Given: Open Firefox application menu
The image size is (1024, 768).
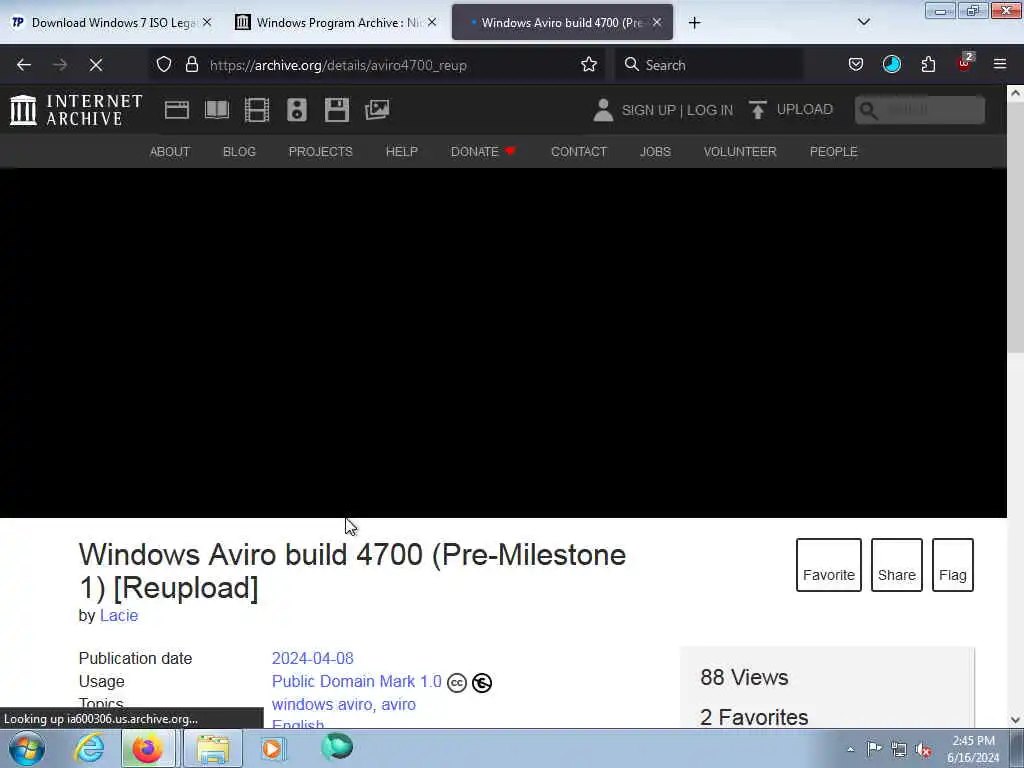Looking at the screenshot, I should (999, 65).
